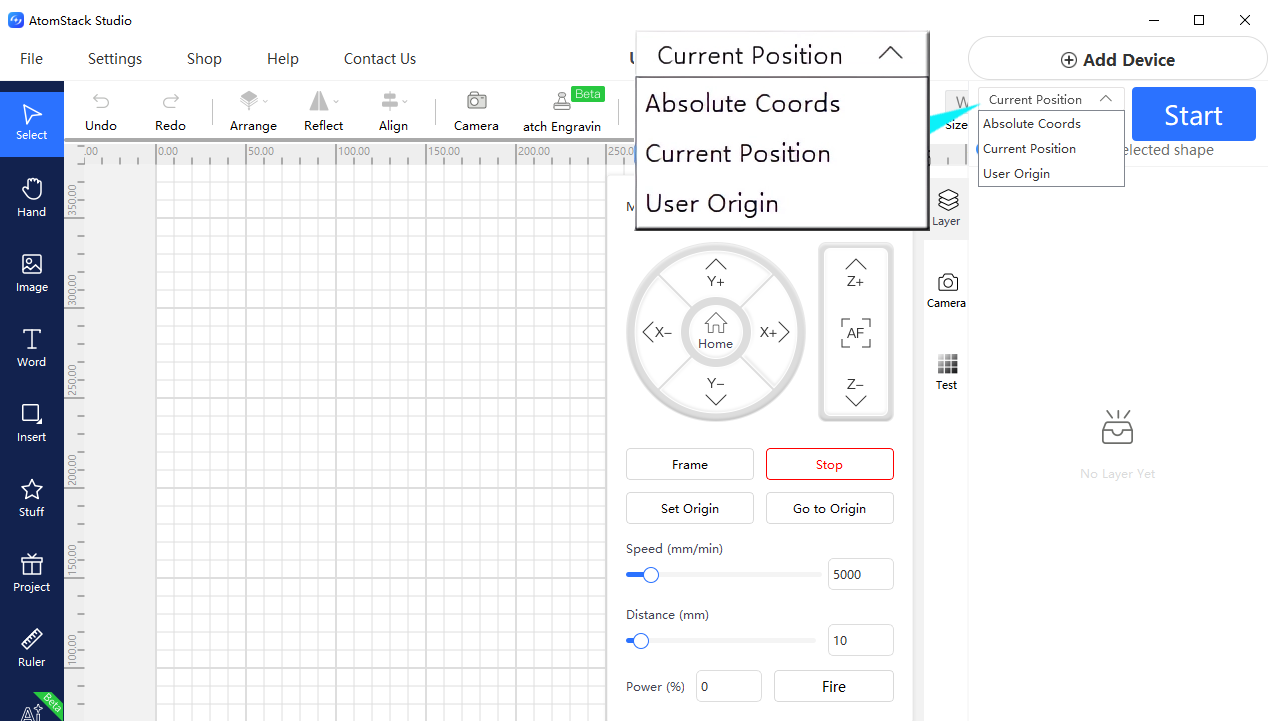Jog laser with Y+ arrow
The height and width of the screenshot is (722, 1286).
point(716,272)
